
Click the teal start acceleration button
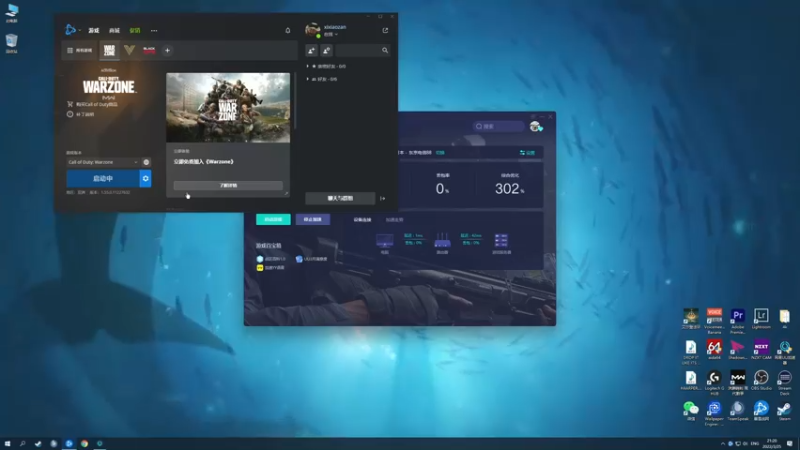(x=273, y=219)
